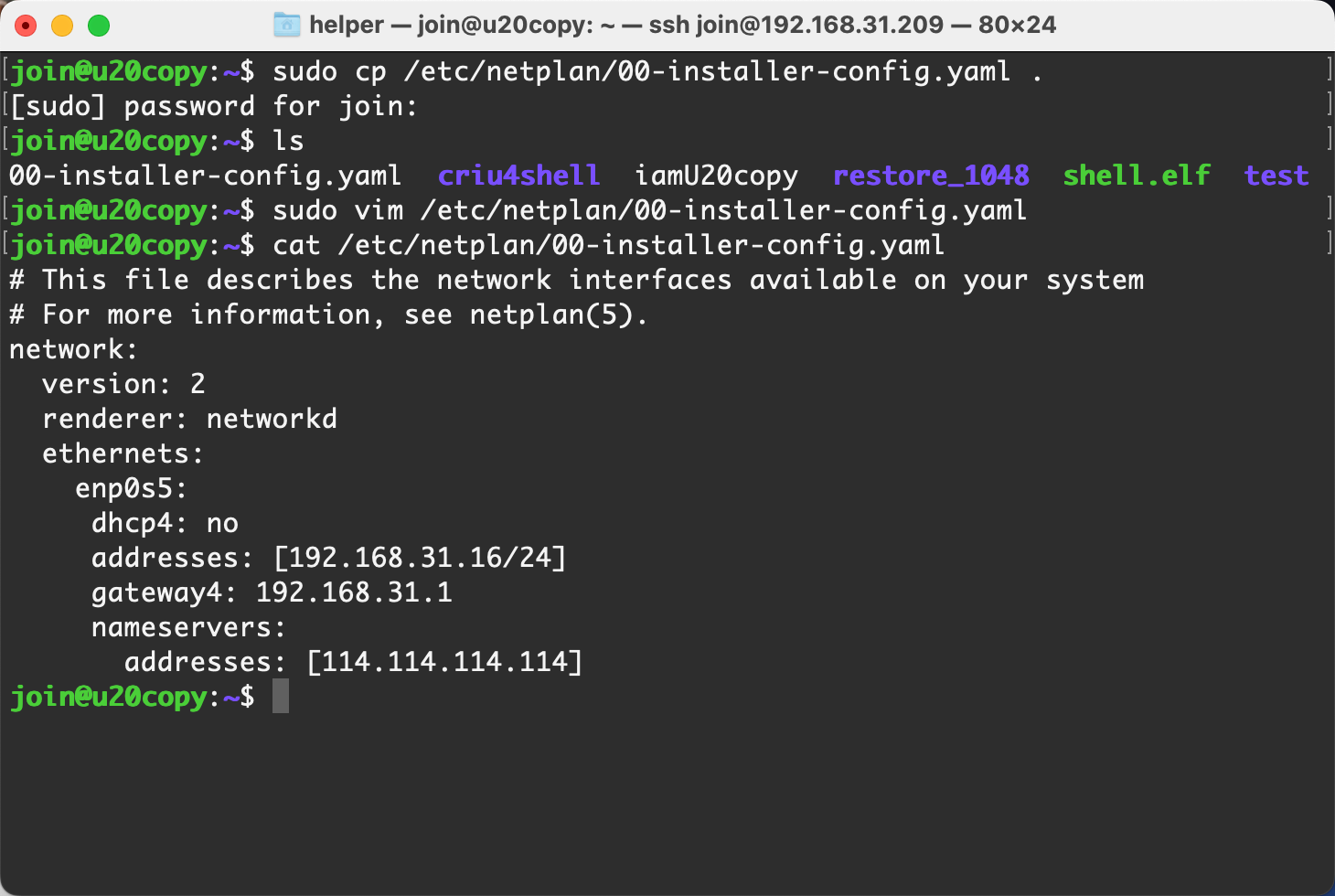Screen dimensions: 1335x896
Task: Close the terminal window with red button
Action: pyautogui.click(x=26, y=26)
